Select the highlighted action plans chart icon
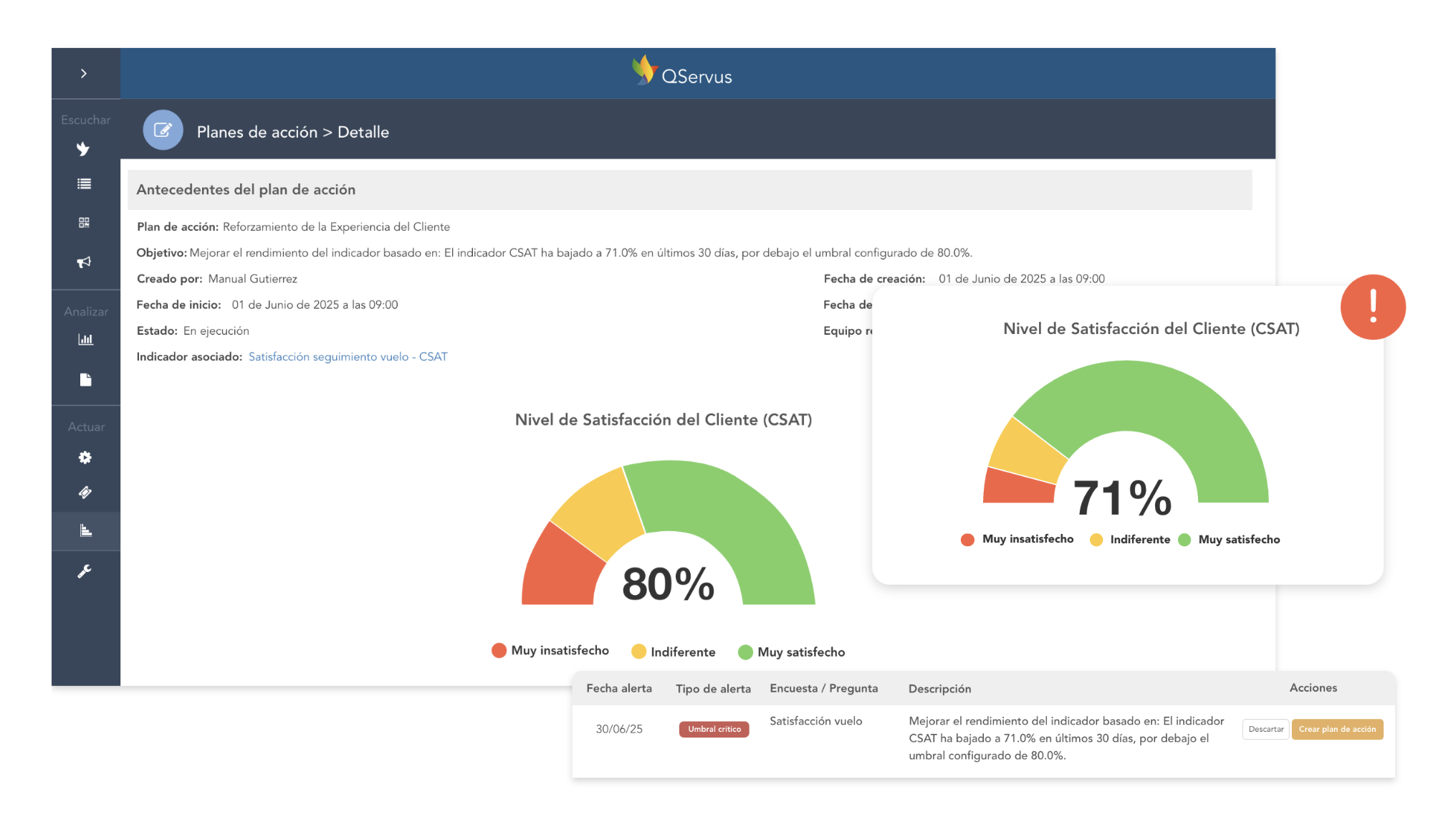This screenshot has height=820, width=1456. 85,531
